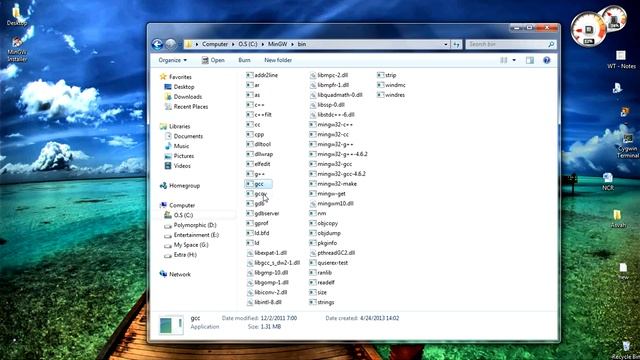Open Recycle Bin on desktop

click(x=626, y=350)
